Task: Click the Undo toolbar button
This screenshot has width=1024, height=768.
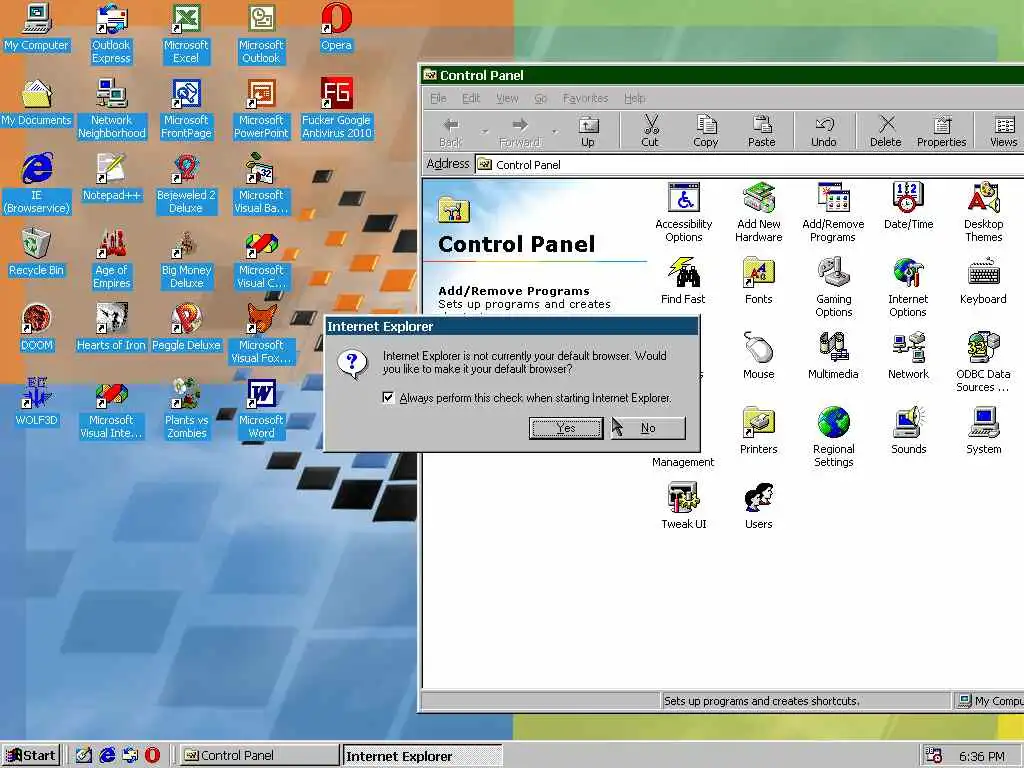Action: click(x=824, y=132)
